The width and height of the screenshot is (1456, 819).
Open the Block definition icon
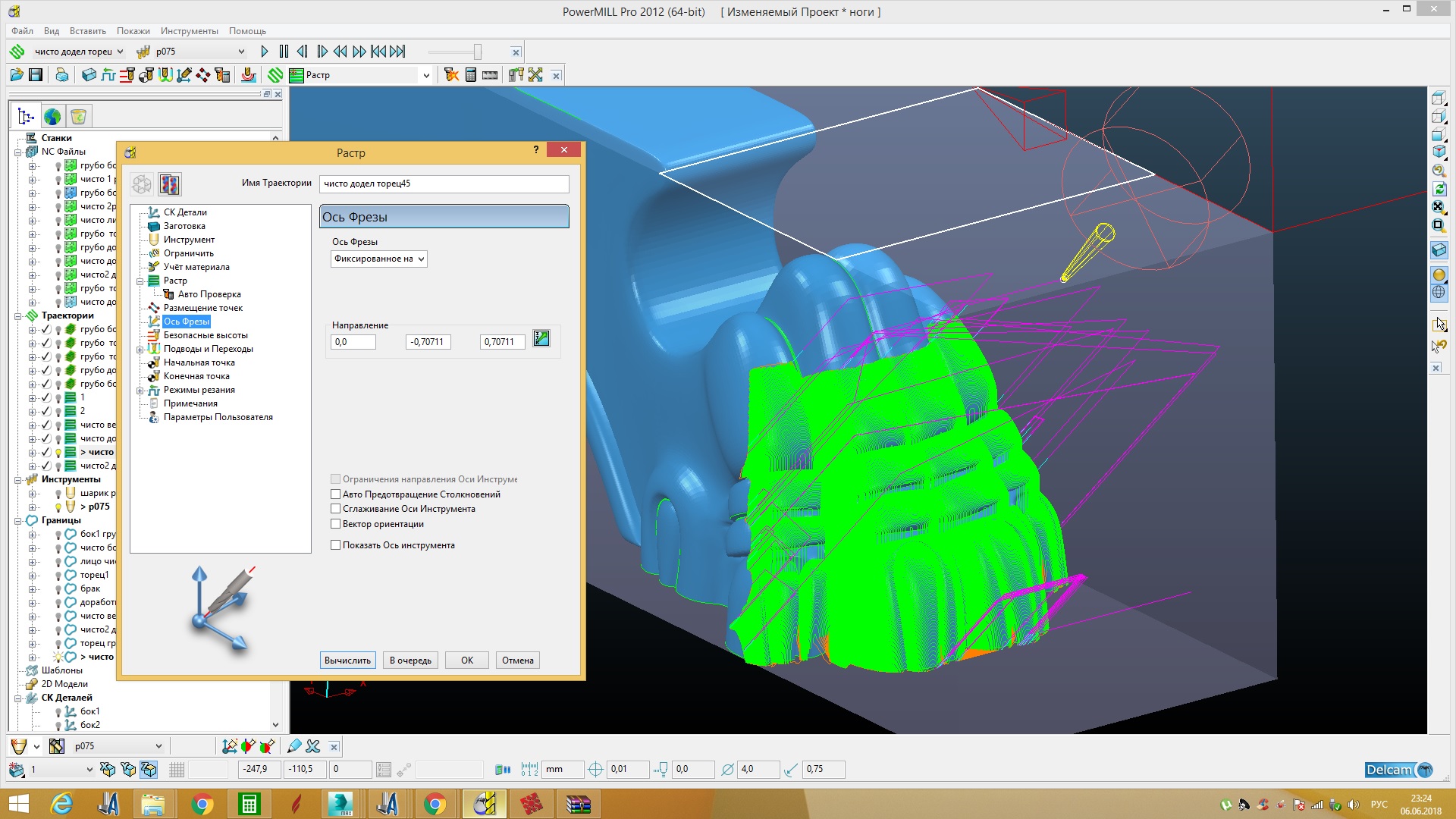(x=89, y=75)
